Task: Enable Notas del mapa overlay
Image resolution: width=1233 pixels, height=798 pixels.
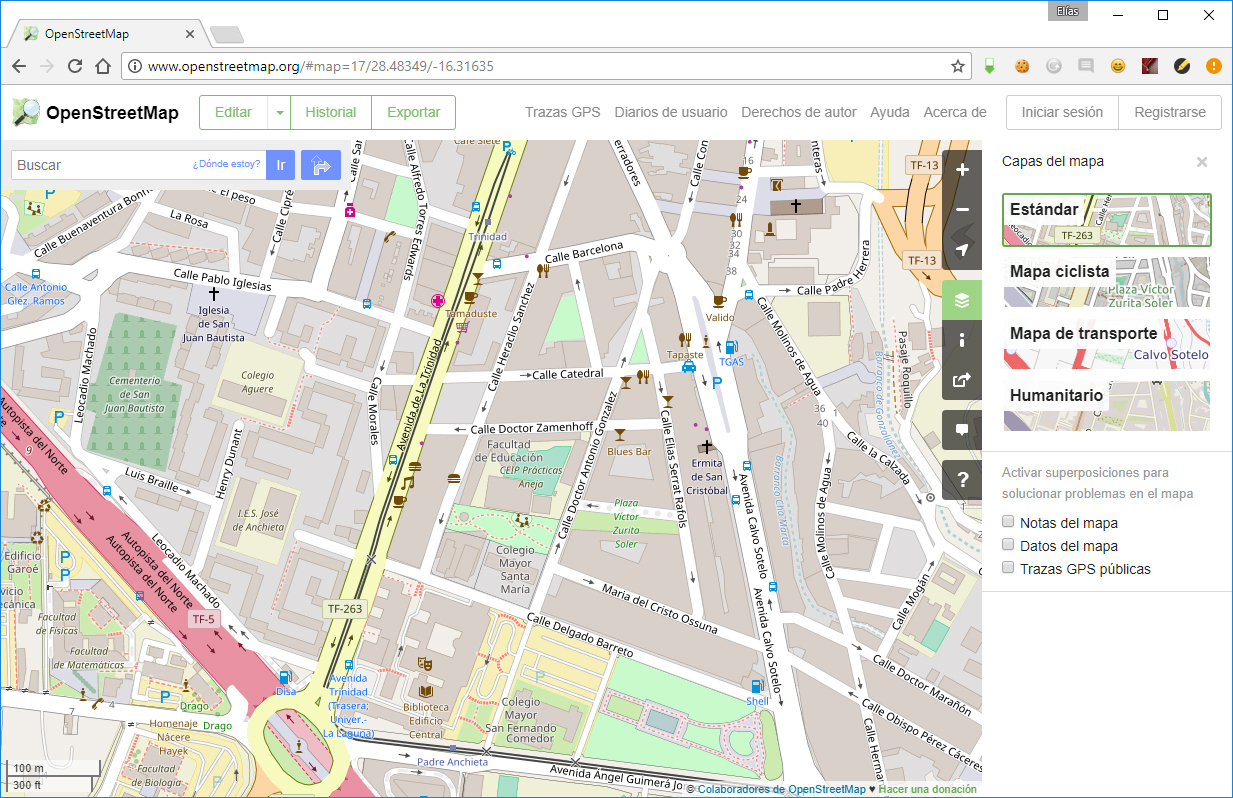Action: (x=1009, y=522)
